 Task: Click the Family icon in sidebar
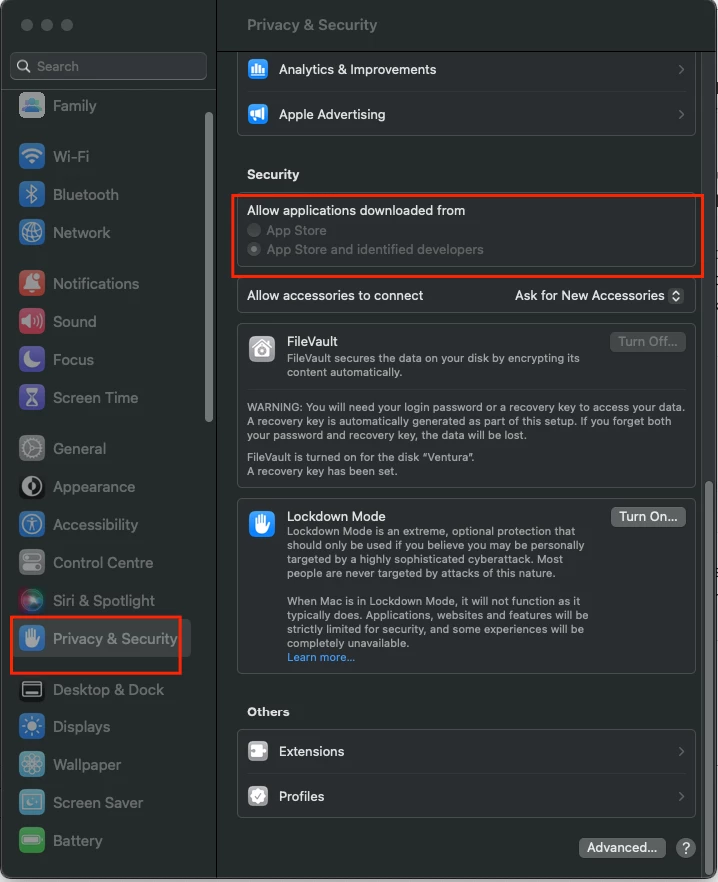point(32,105)
